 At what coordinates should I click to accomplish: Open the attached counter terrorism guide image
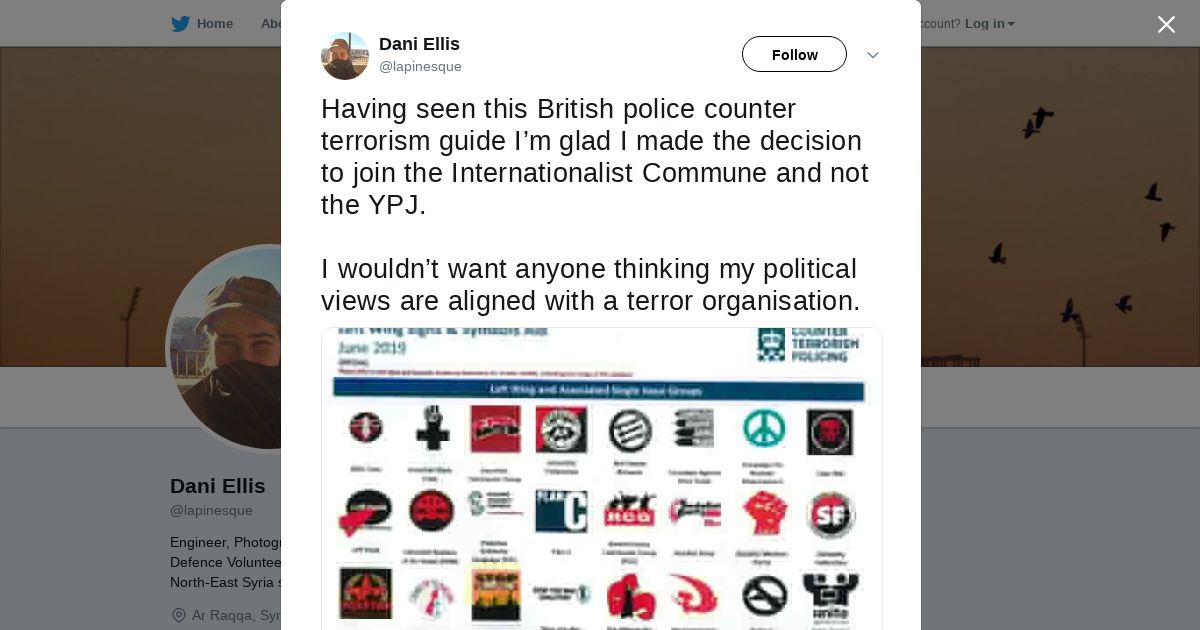(x=602, y=478)
